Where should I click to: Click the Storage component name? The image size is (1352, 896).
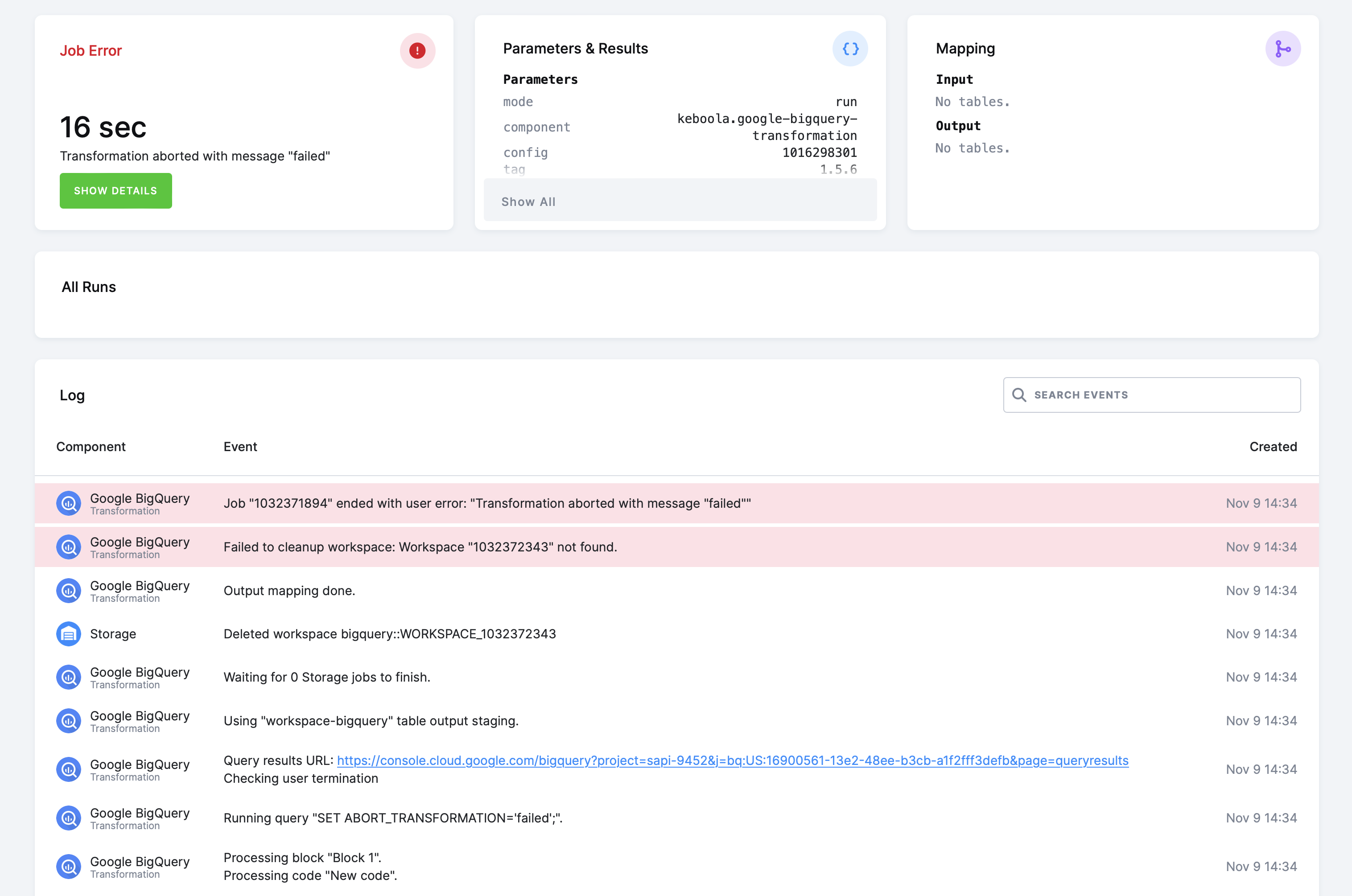(113, 634)
